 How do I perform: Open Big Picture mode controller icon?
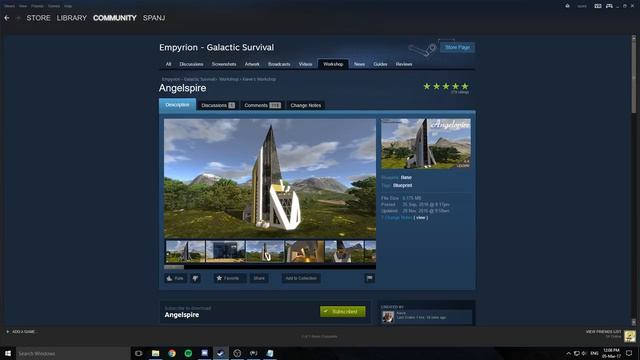tap(609, 6)
